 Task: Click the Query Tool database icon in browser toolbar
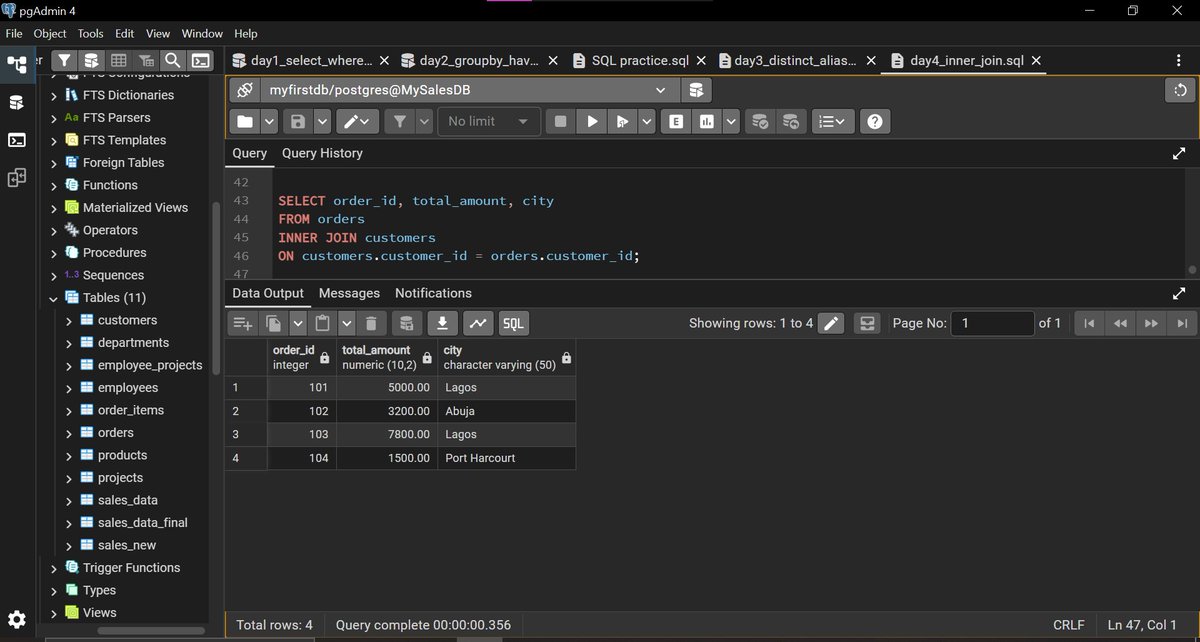click(91, 61)
